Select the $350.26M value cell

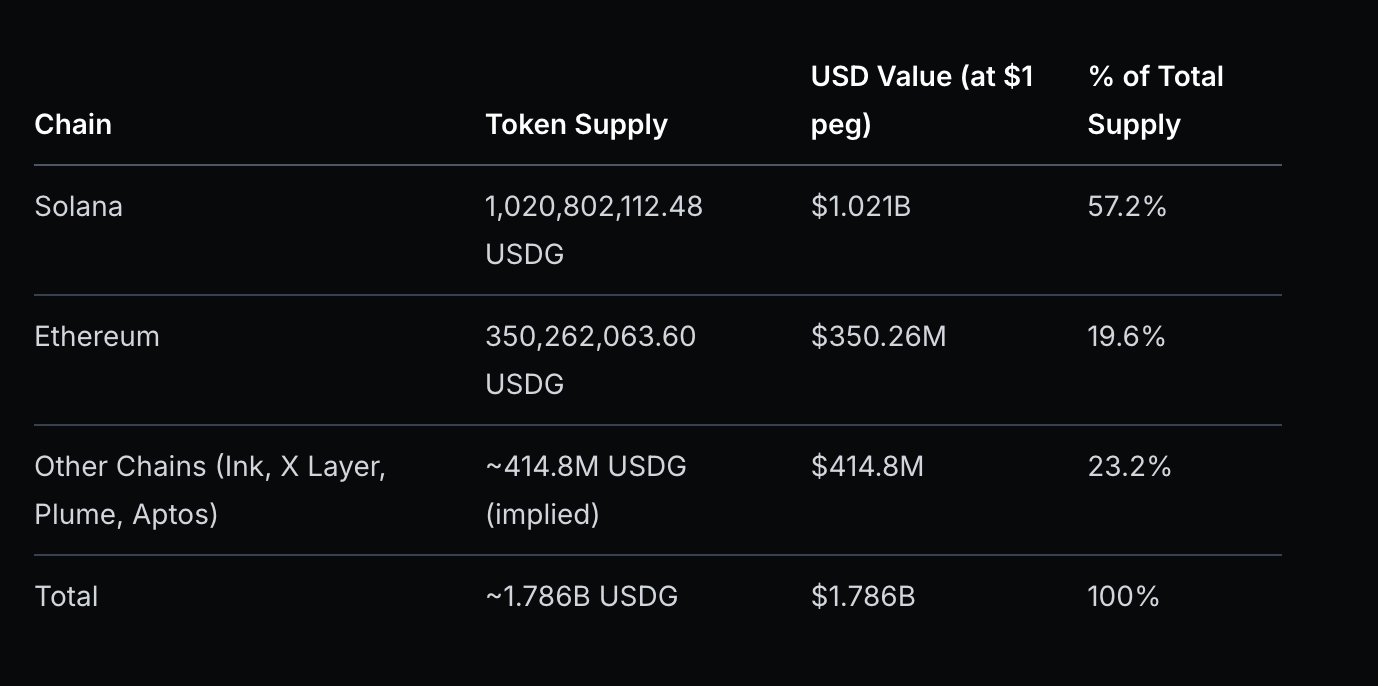tap(878, 337)
